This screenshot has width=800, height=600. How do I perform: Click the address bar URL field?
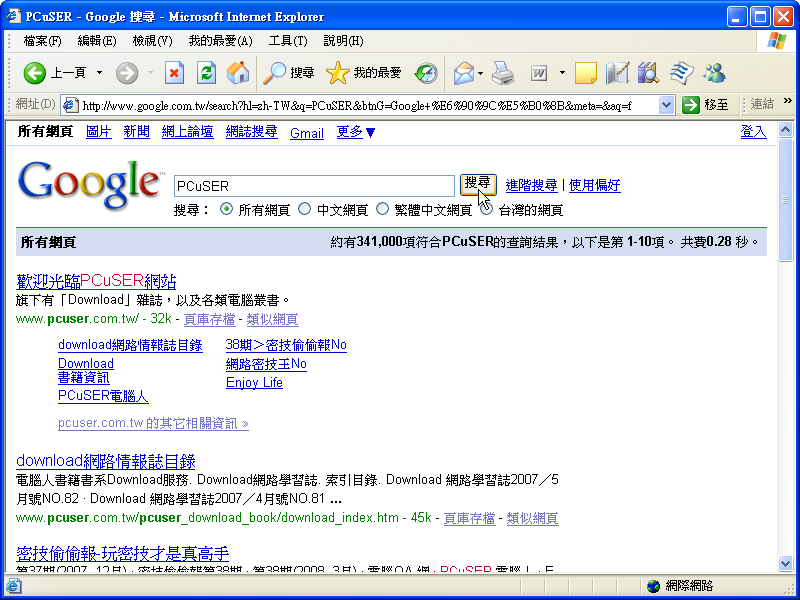(368, 106)
